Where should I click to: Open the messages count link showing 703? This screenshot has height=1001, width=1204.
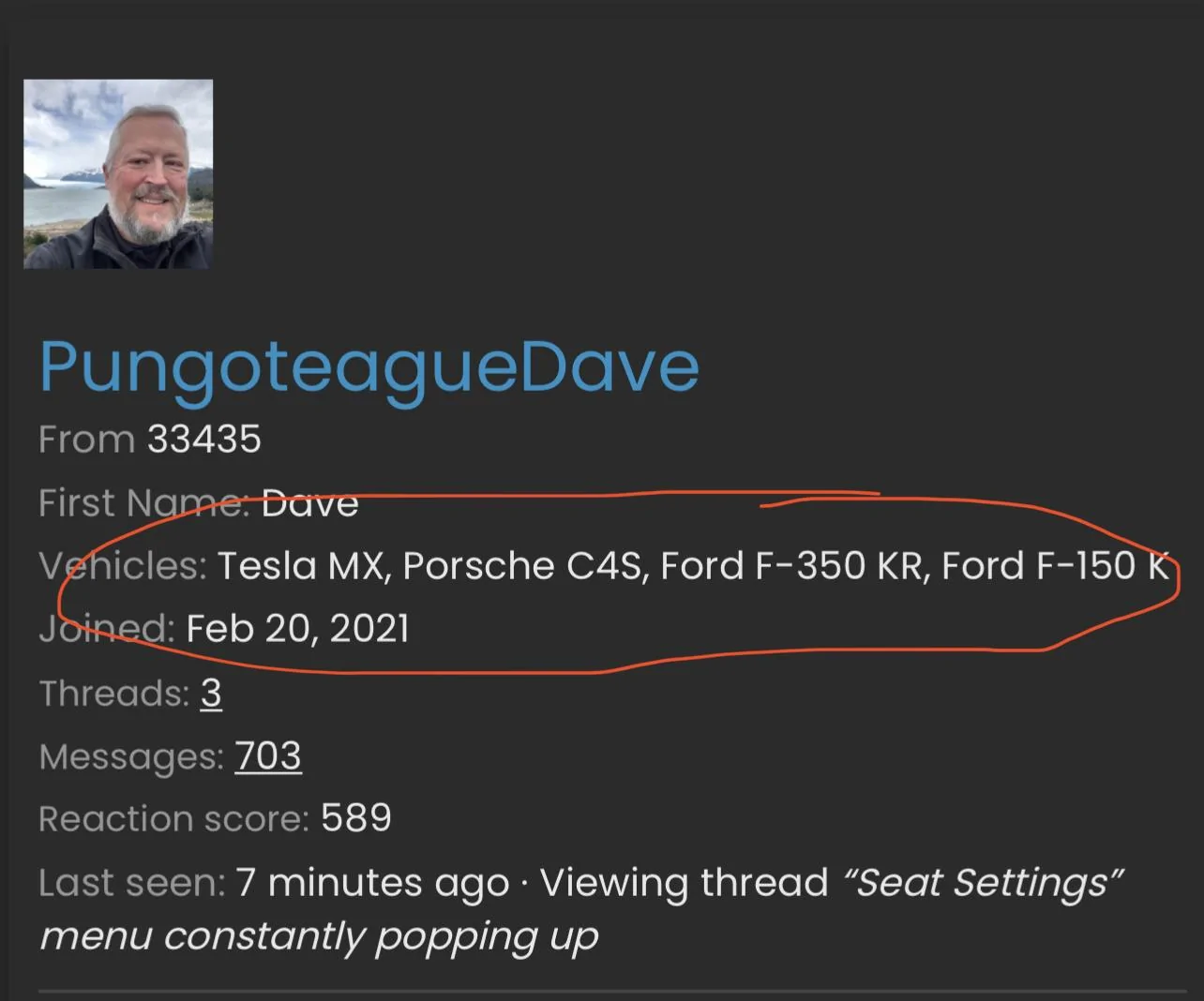pos(268,756)
